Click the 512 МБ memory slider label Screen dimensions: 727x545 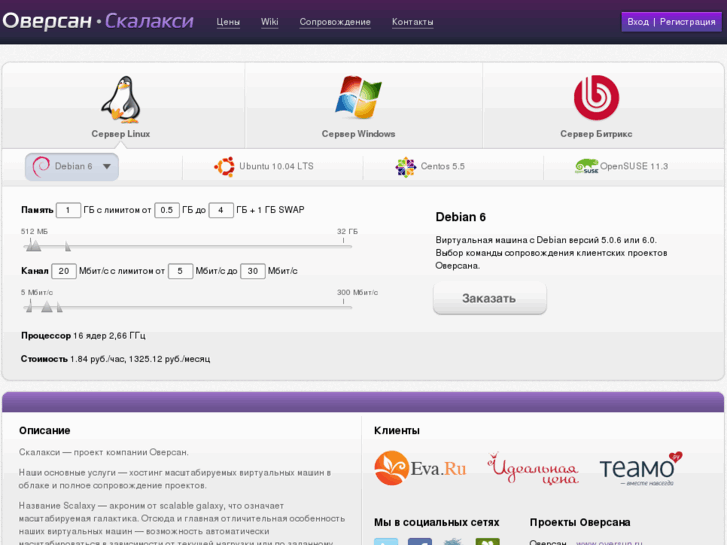[34, 231]
